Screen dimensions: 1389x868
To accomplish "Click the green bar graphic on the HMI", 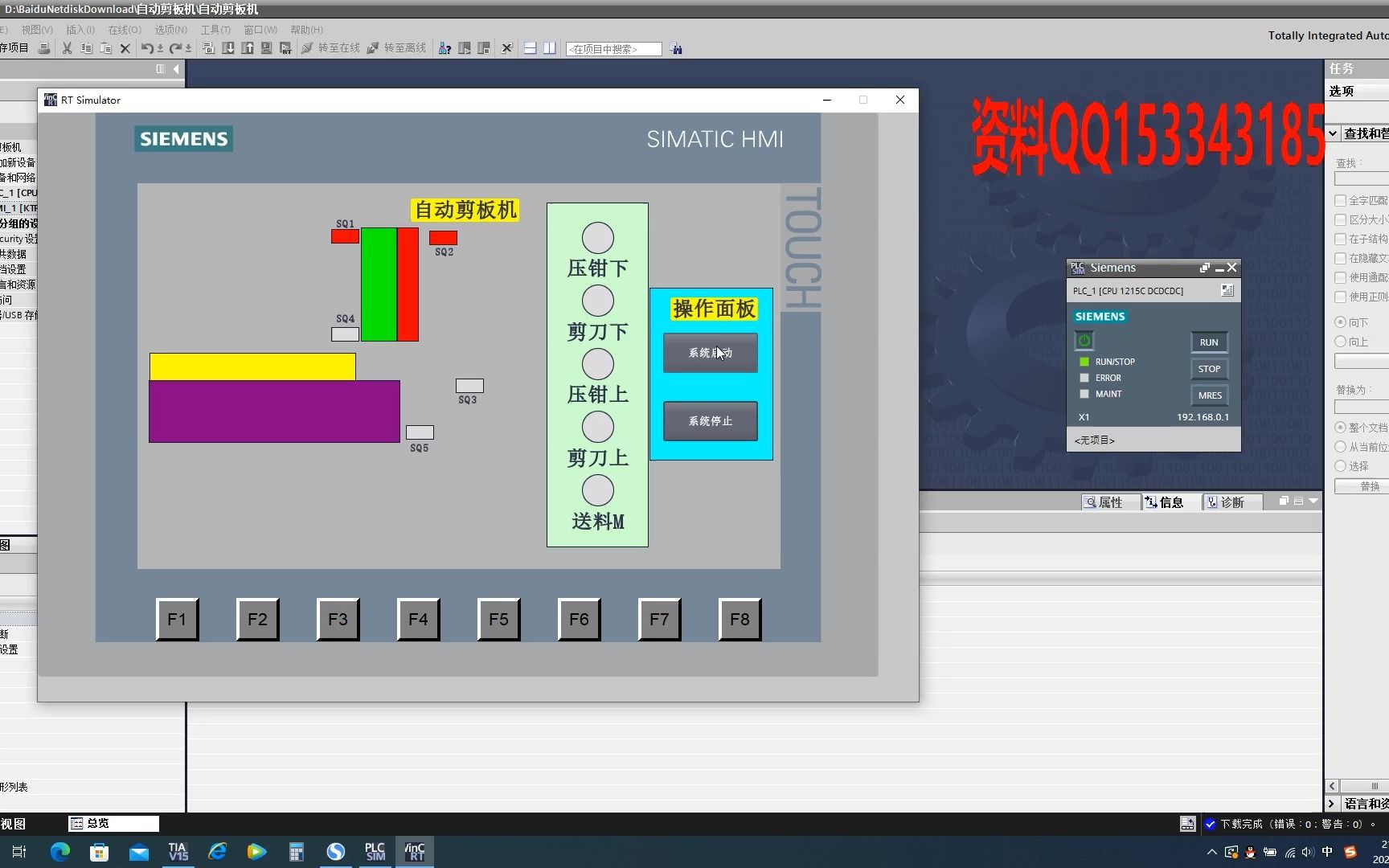I will tap(379, 285).
